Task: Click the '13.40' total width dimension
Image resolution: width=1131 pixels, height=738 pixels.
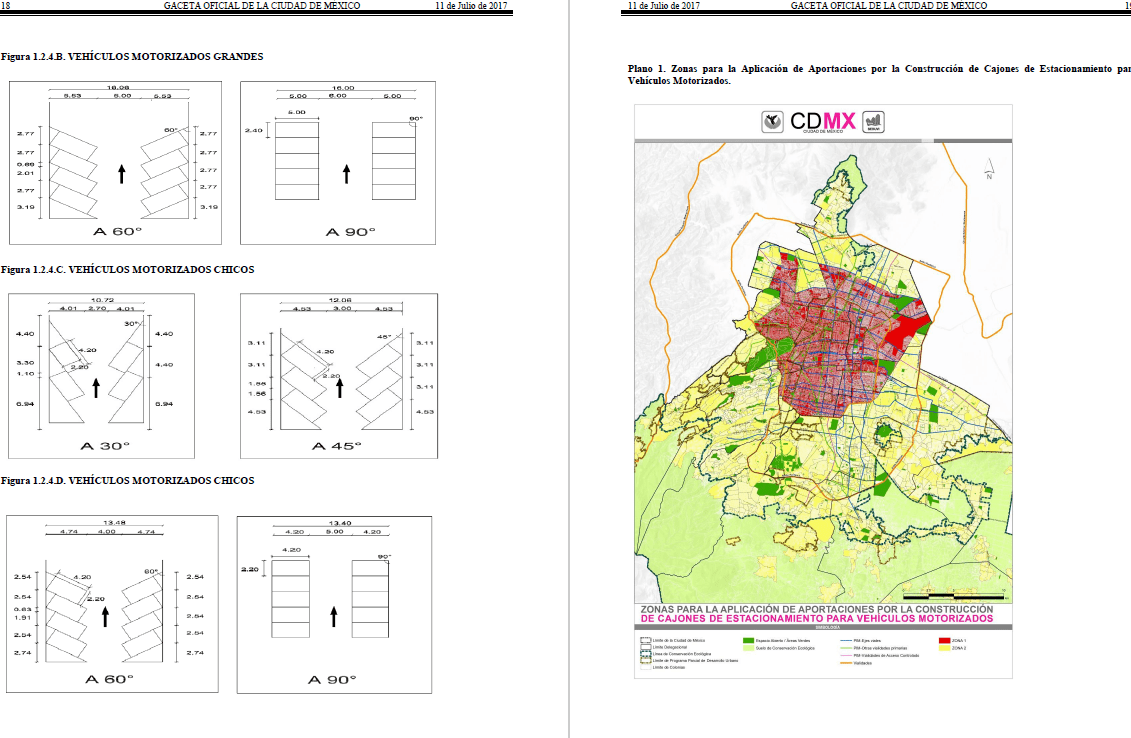Action: pyautogui.click(x=340, y=523)
